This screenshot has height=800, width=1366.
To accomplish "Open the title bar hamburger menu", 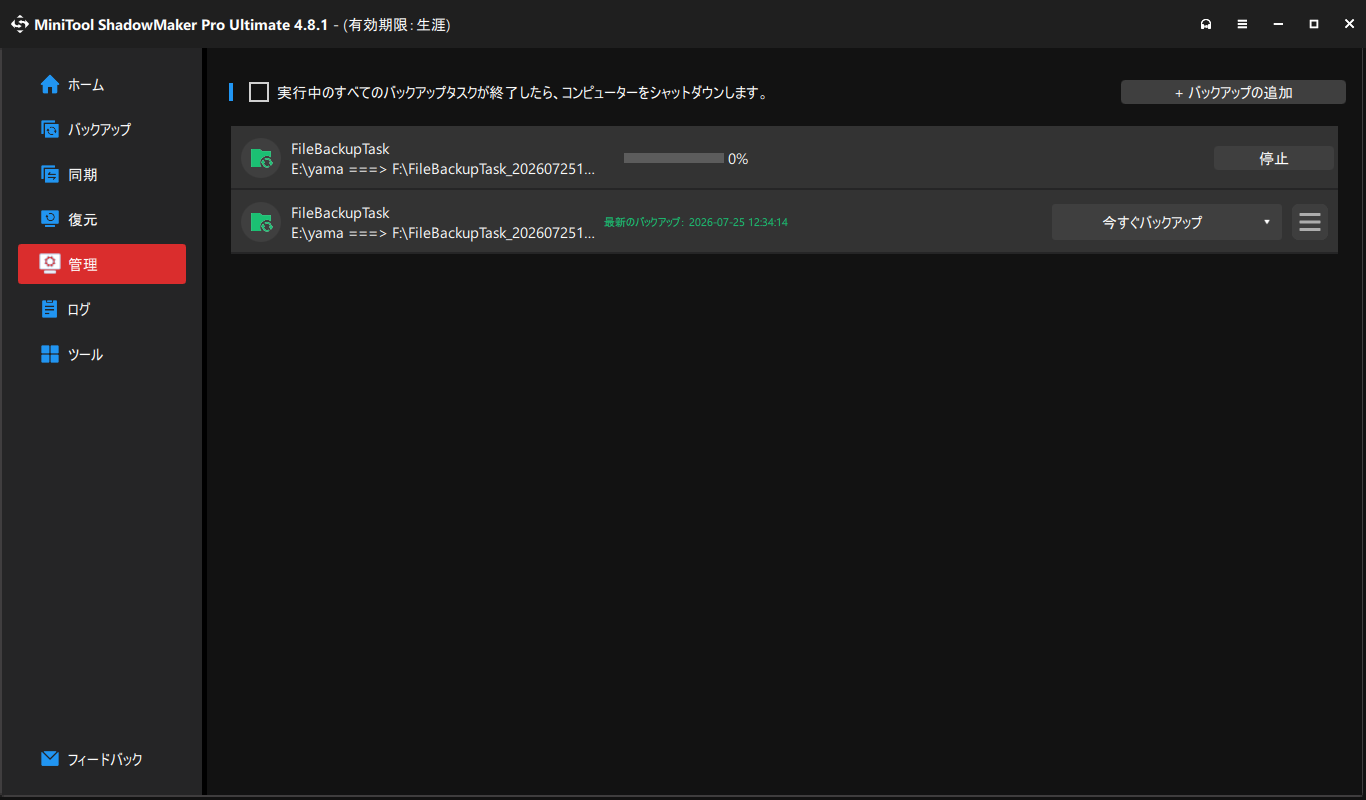I will (x=1242, y=24).
